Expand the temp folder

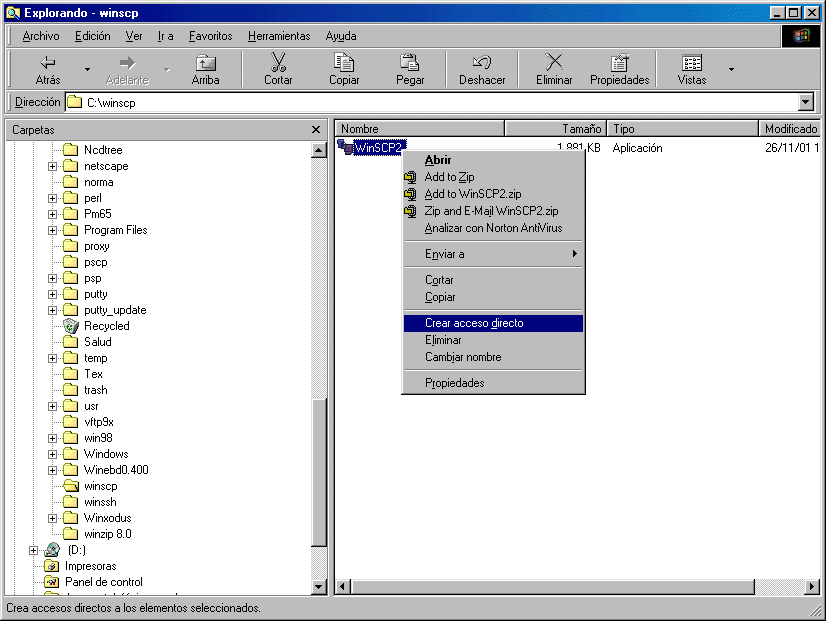tap(52, 358)
